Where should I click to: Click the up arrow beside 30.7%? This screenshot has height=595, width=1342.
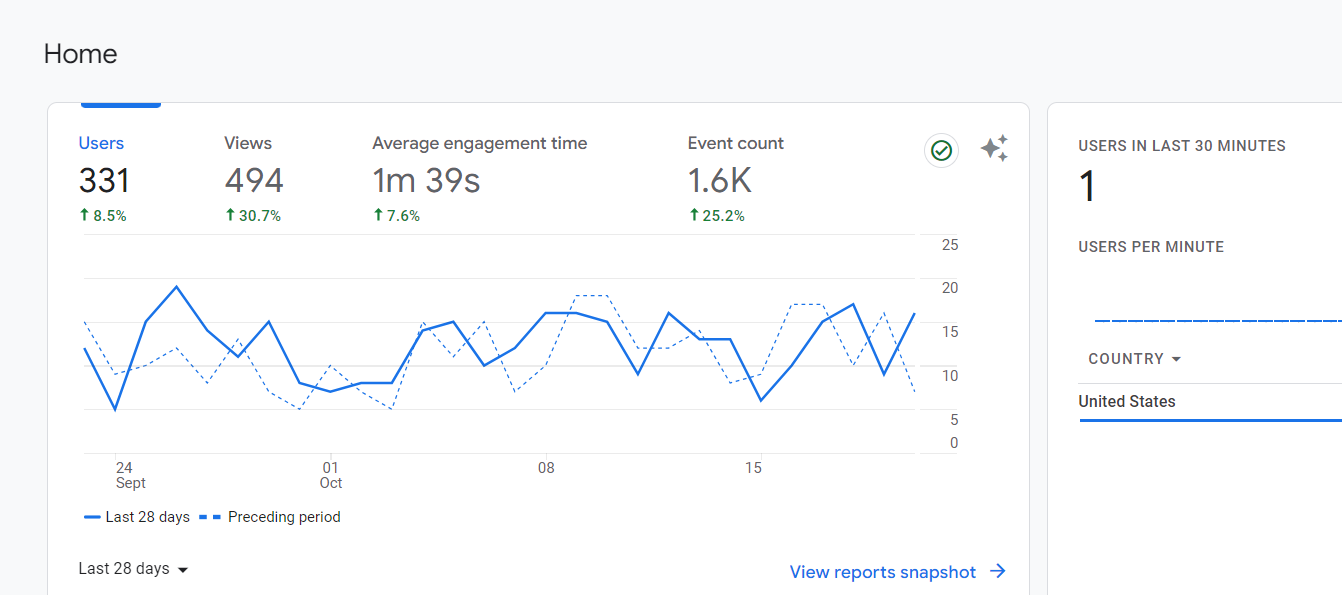230,215
